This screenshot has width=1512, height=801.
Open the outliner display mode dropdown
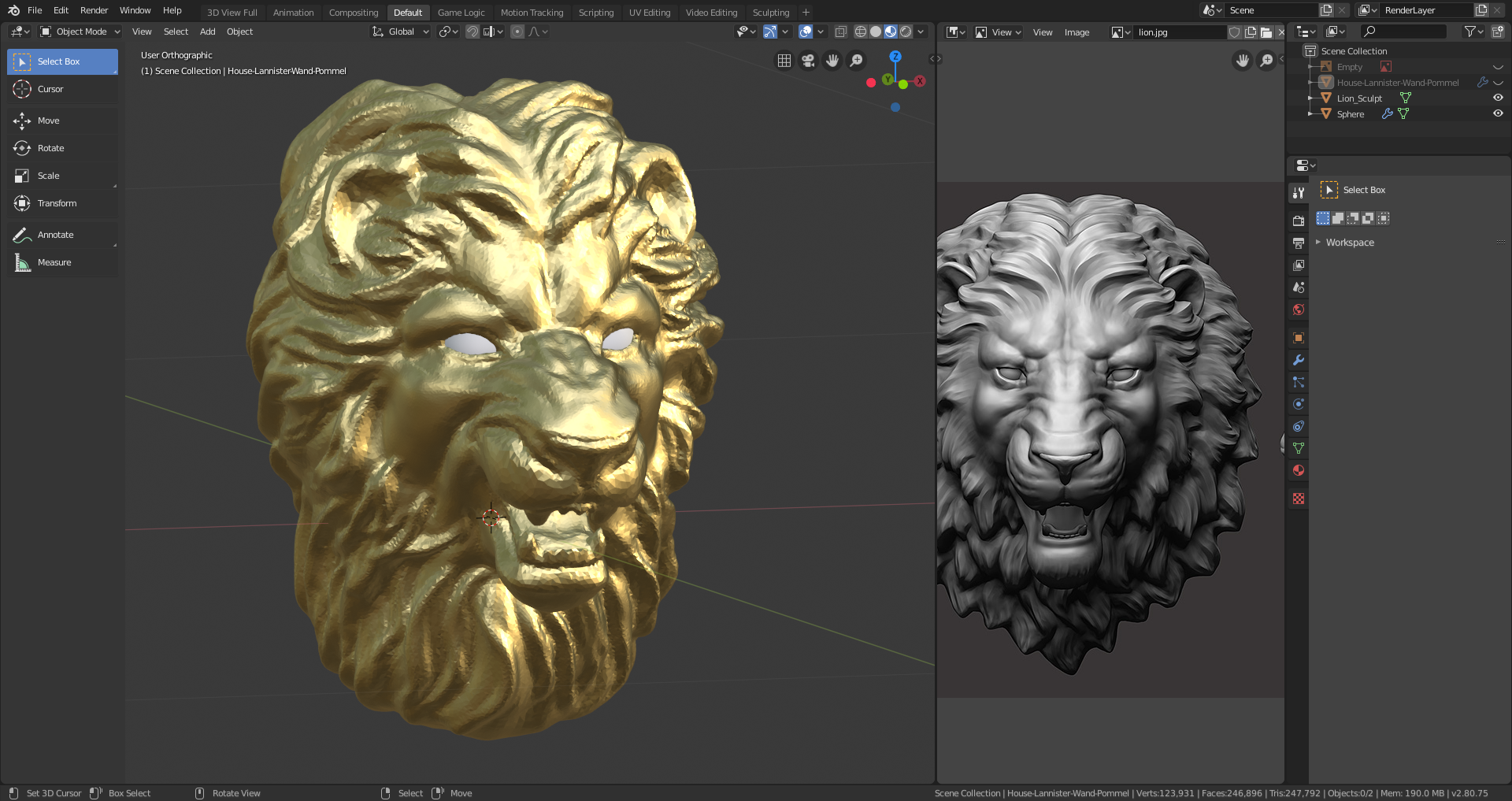point(1335,32)
